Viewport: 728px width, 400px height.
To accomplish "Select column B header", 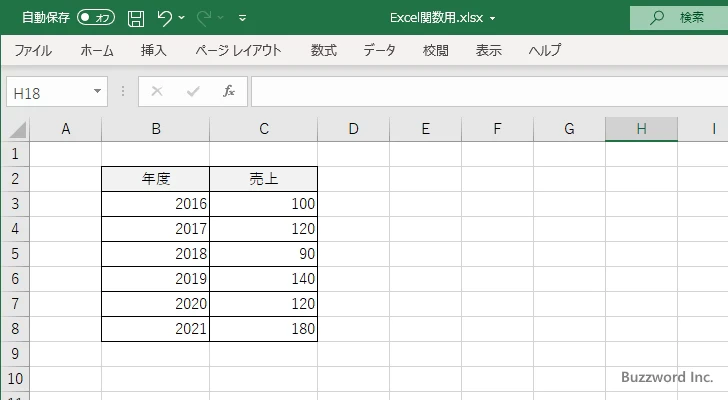I will (x=156, y=129).
